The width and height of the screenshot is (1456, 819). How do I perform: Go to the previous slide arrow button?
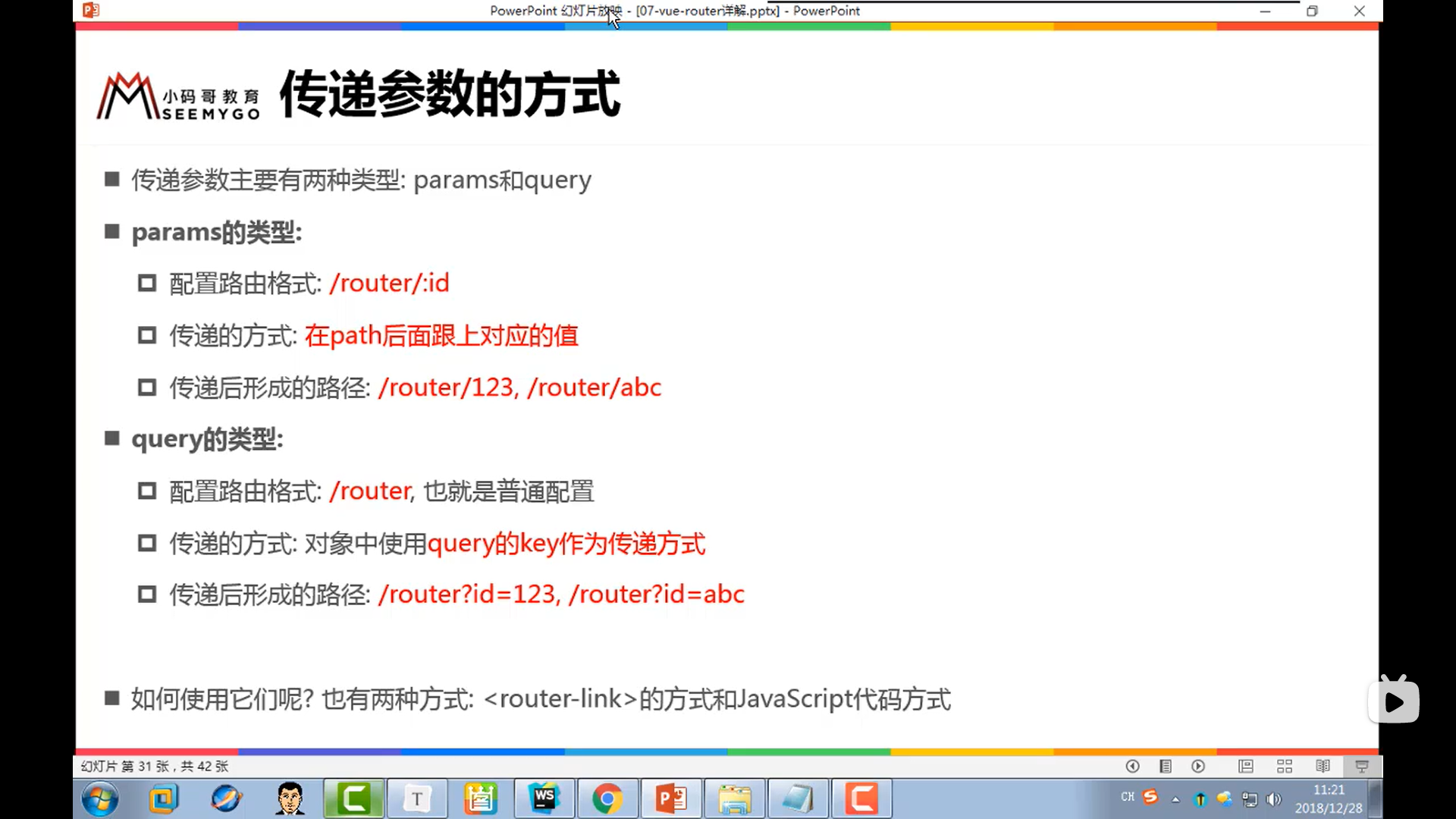tap(1132, 766)
